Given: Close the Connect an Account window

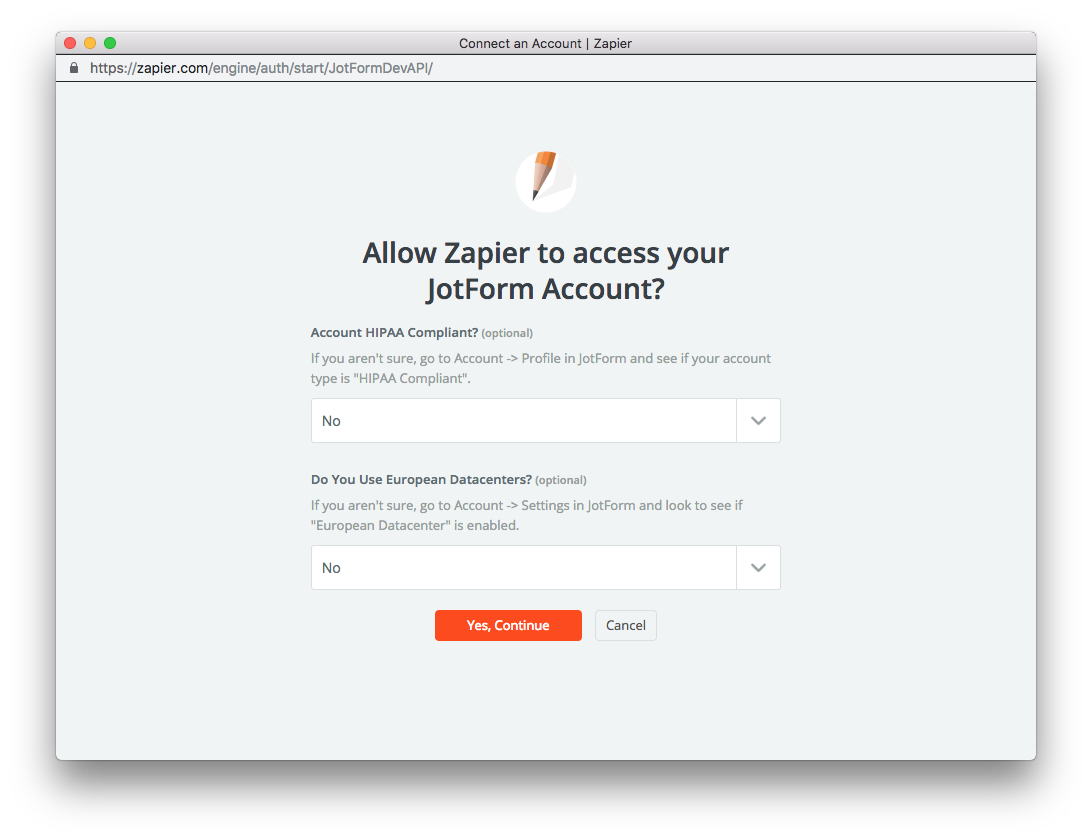Looking at the screenshot, I should tap(70, 43).
